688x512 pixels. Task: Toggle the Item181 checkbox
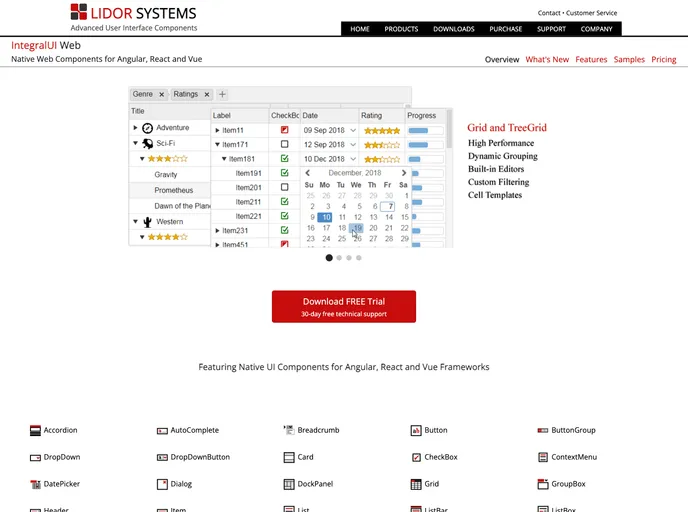point(284,158)
